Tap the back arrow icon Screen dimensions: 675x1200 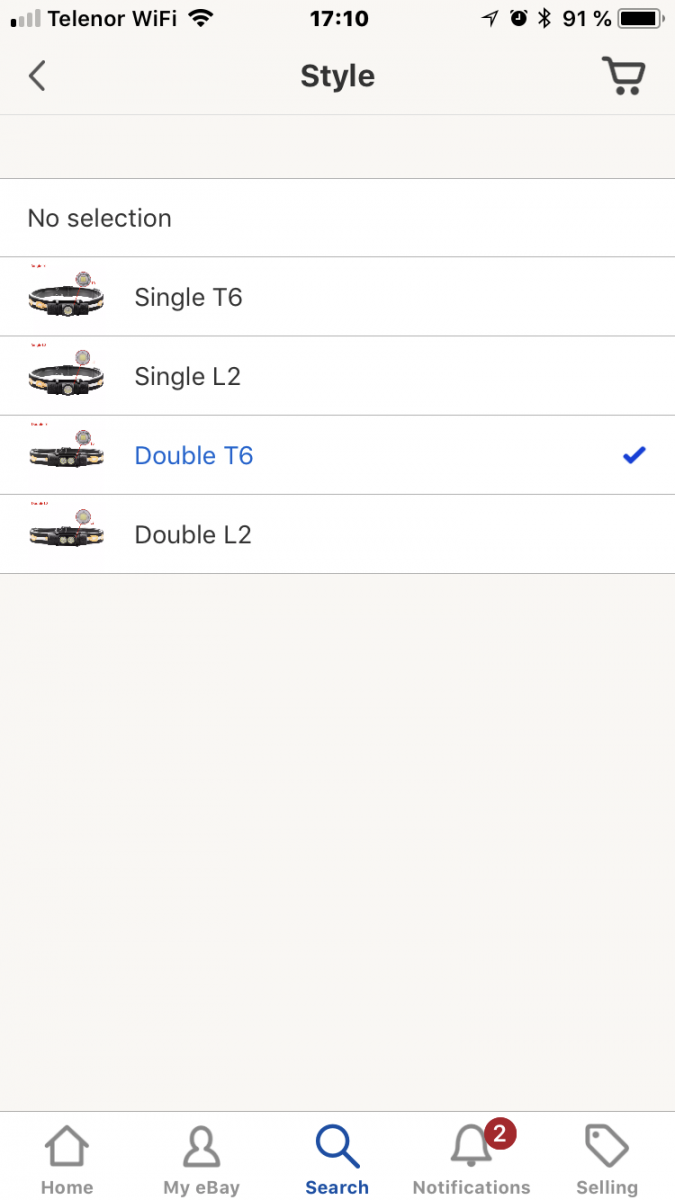click(x=37, y=76)
